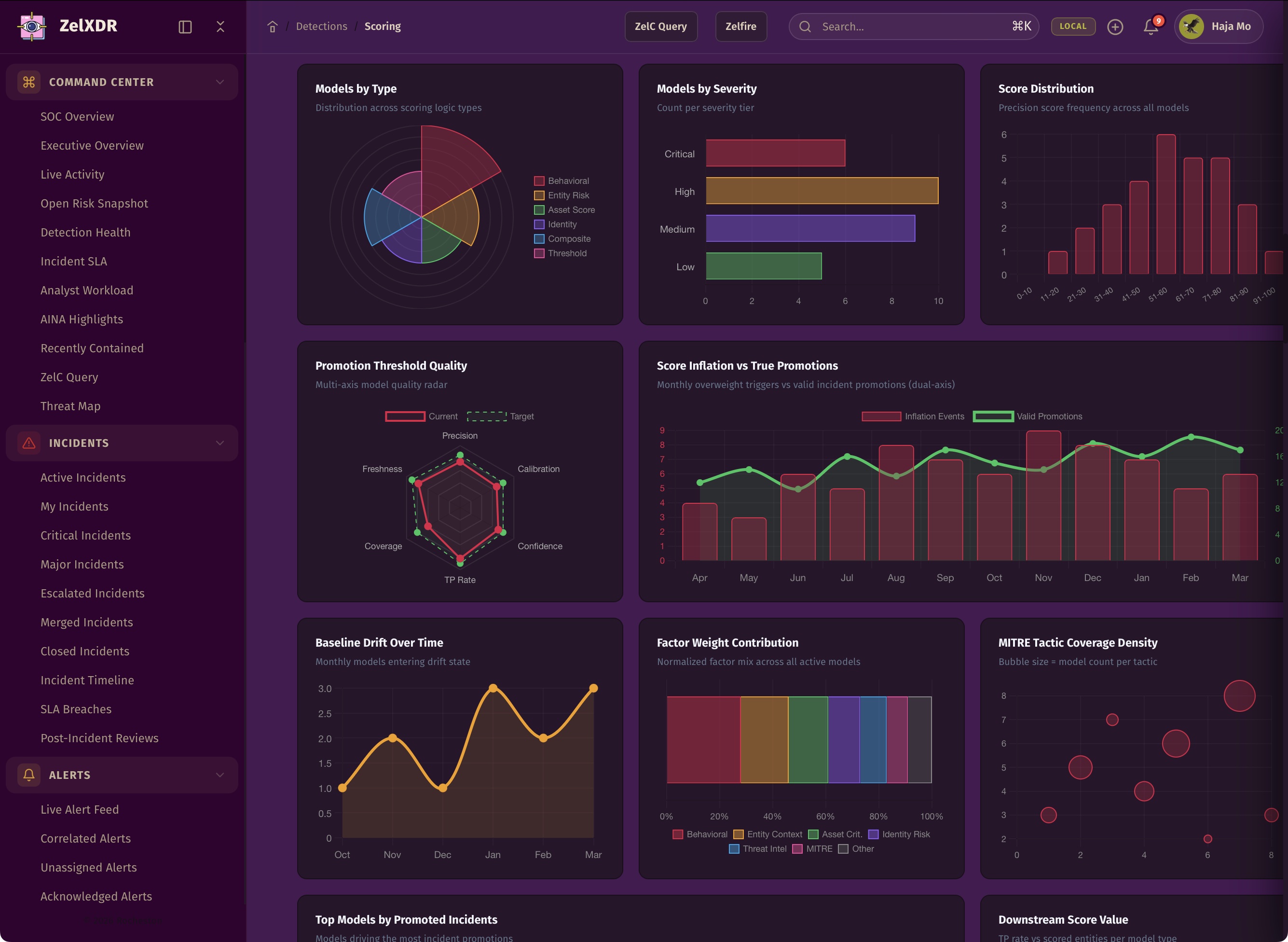Click the Alerts section bell icon

click(x=28, y=775)
